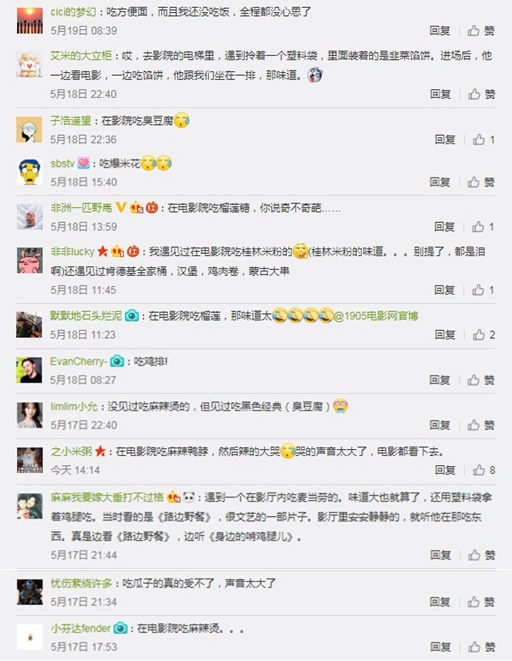Like 小芬达fender's comment
Image resolution: width=512 pixels, height=661 pixels.
(x=481, y=647)
